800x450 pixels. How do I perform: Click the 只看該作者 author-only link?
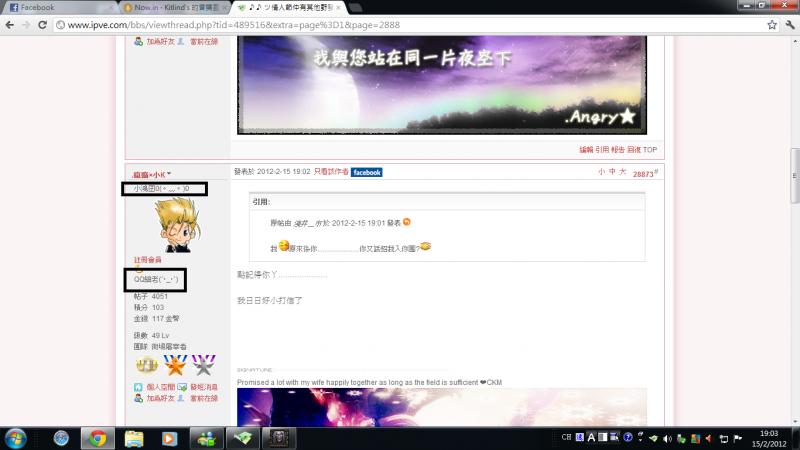[x=331, y=172]
